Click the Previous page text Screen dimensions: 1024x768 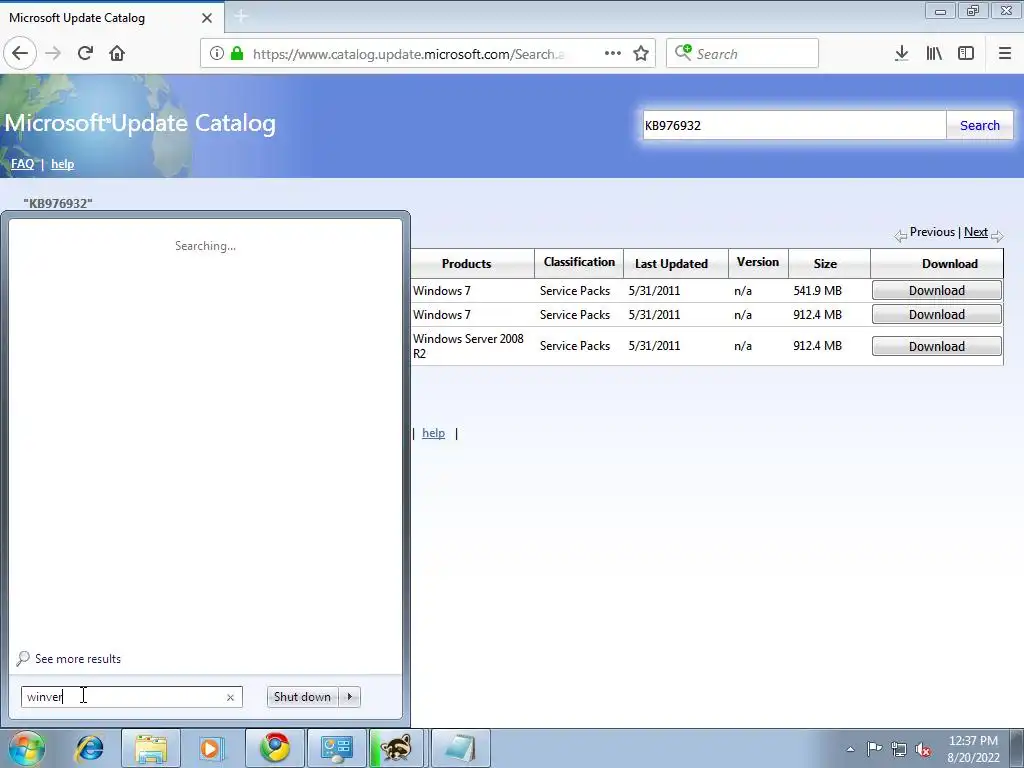[932, 232]
